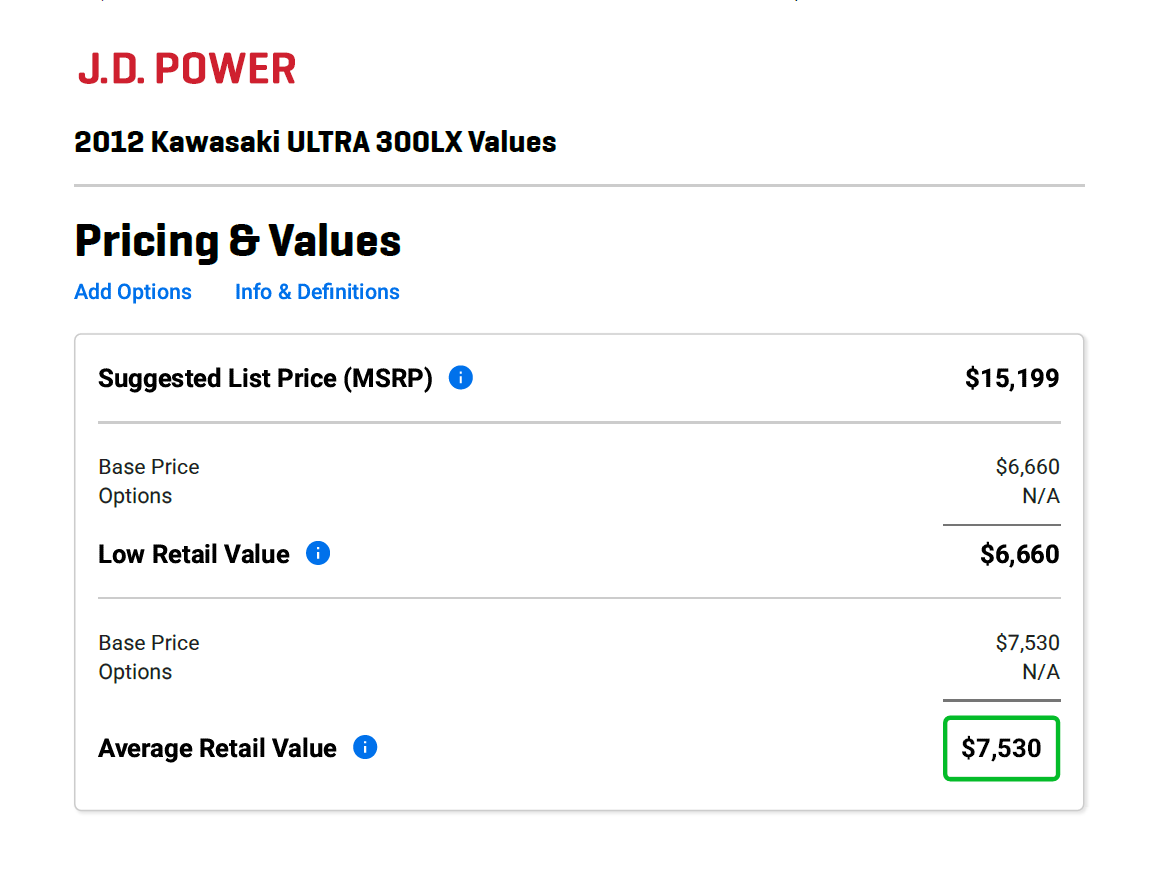Click N/A options value above Low Retail Value
Image resolution: width=1158 pixels, height=869 pixels.
pyautogui.click(x=1040, y=496)
